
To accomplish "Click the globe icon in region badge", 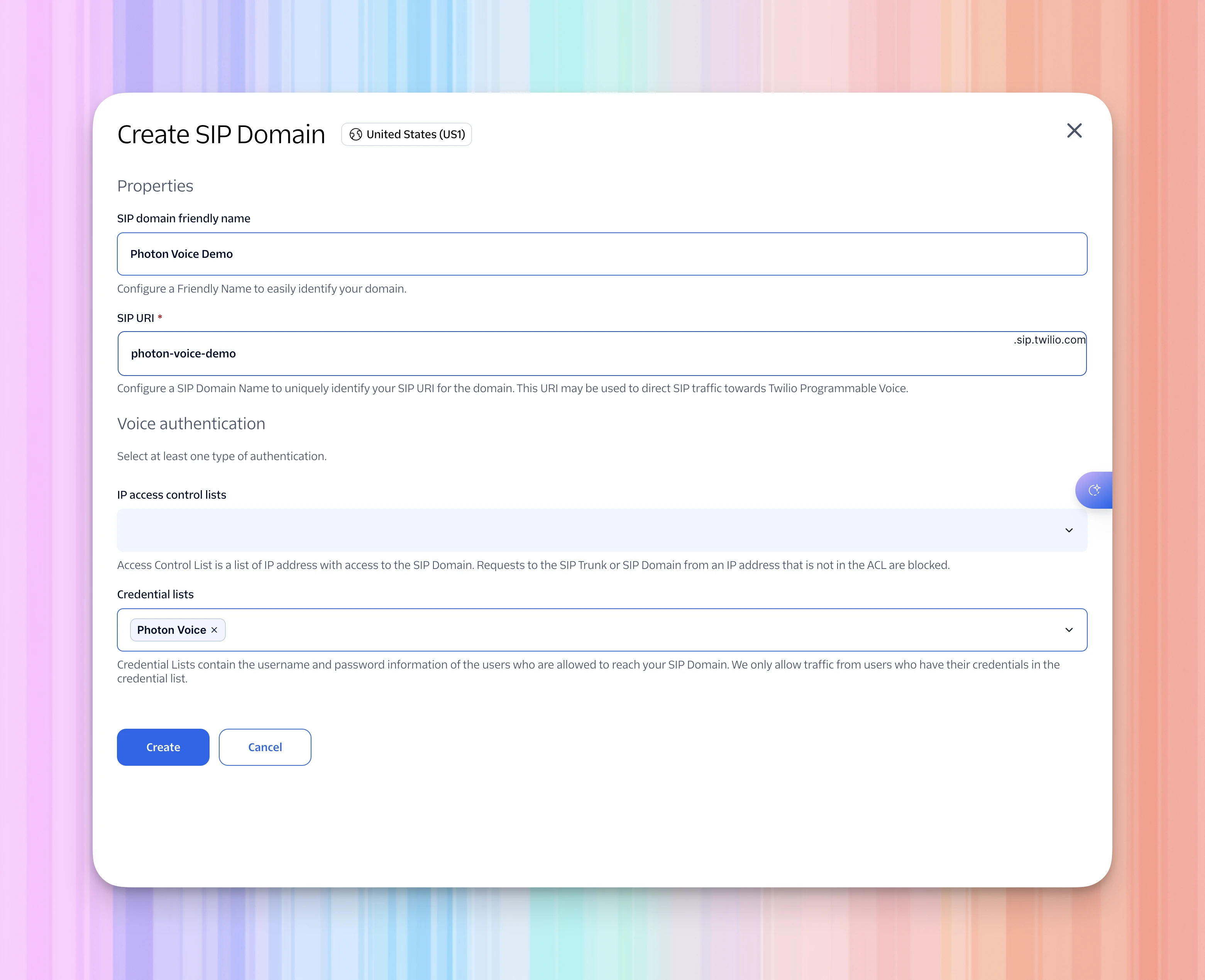I will [x=355, y=134].
